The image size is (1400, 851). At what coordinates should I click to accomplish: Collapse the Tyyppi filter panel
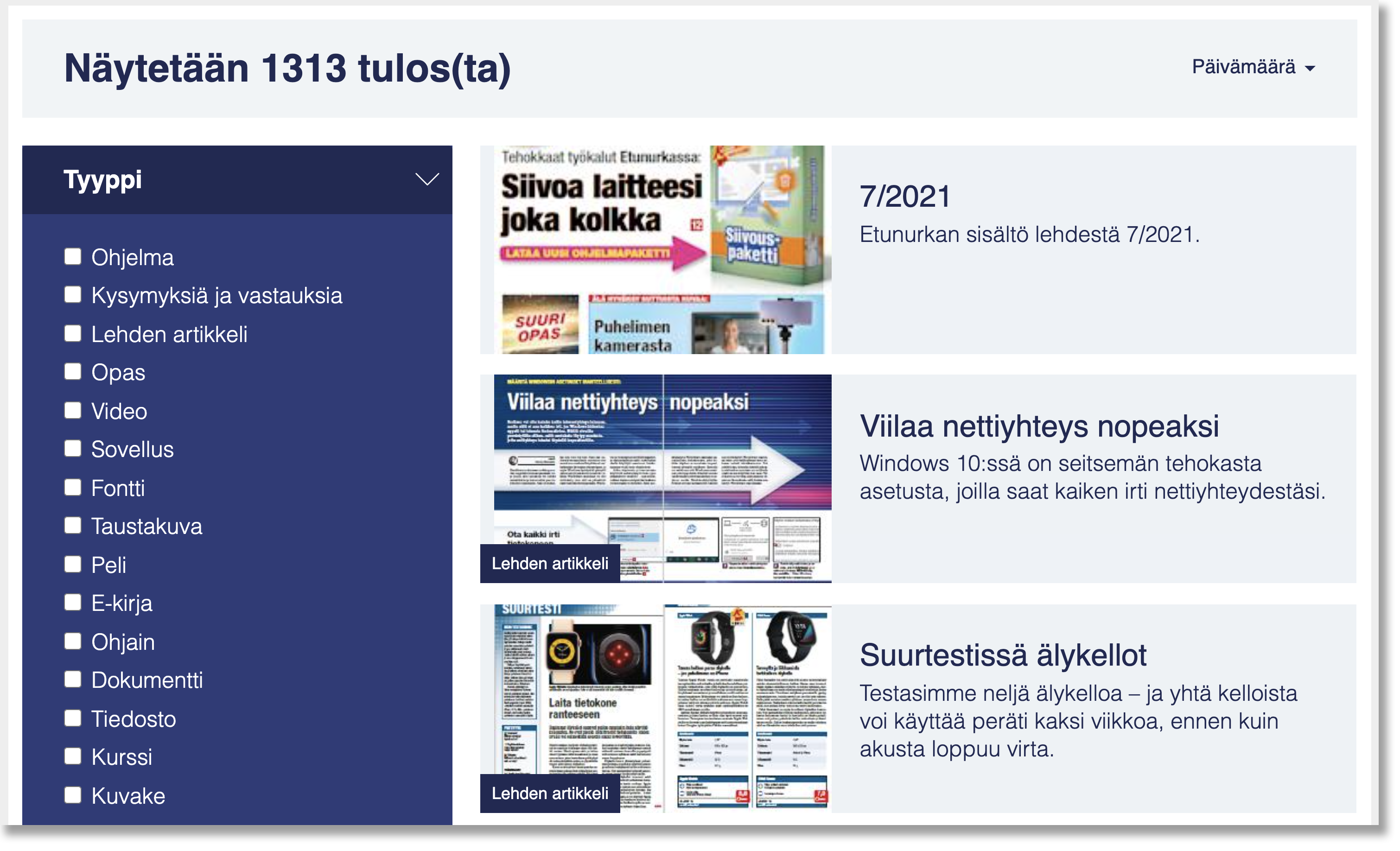(x=426, y=179)
